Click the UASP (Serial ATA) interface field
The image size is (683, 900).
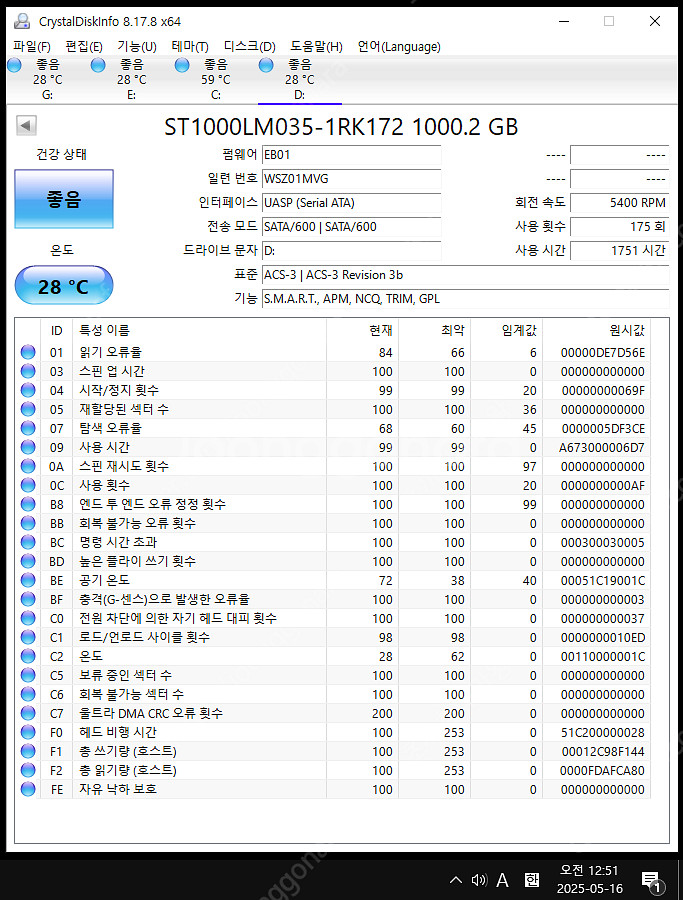351,203
